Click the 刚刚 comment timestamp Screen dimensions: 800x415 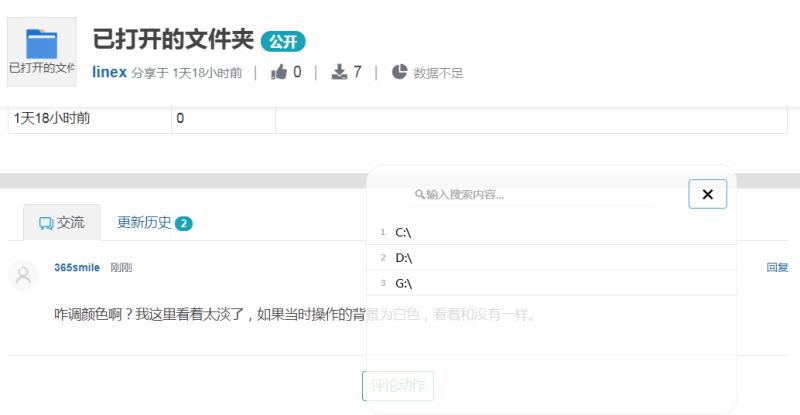[121, 267]
